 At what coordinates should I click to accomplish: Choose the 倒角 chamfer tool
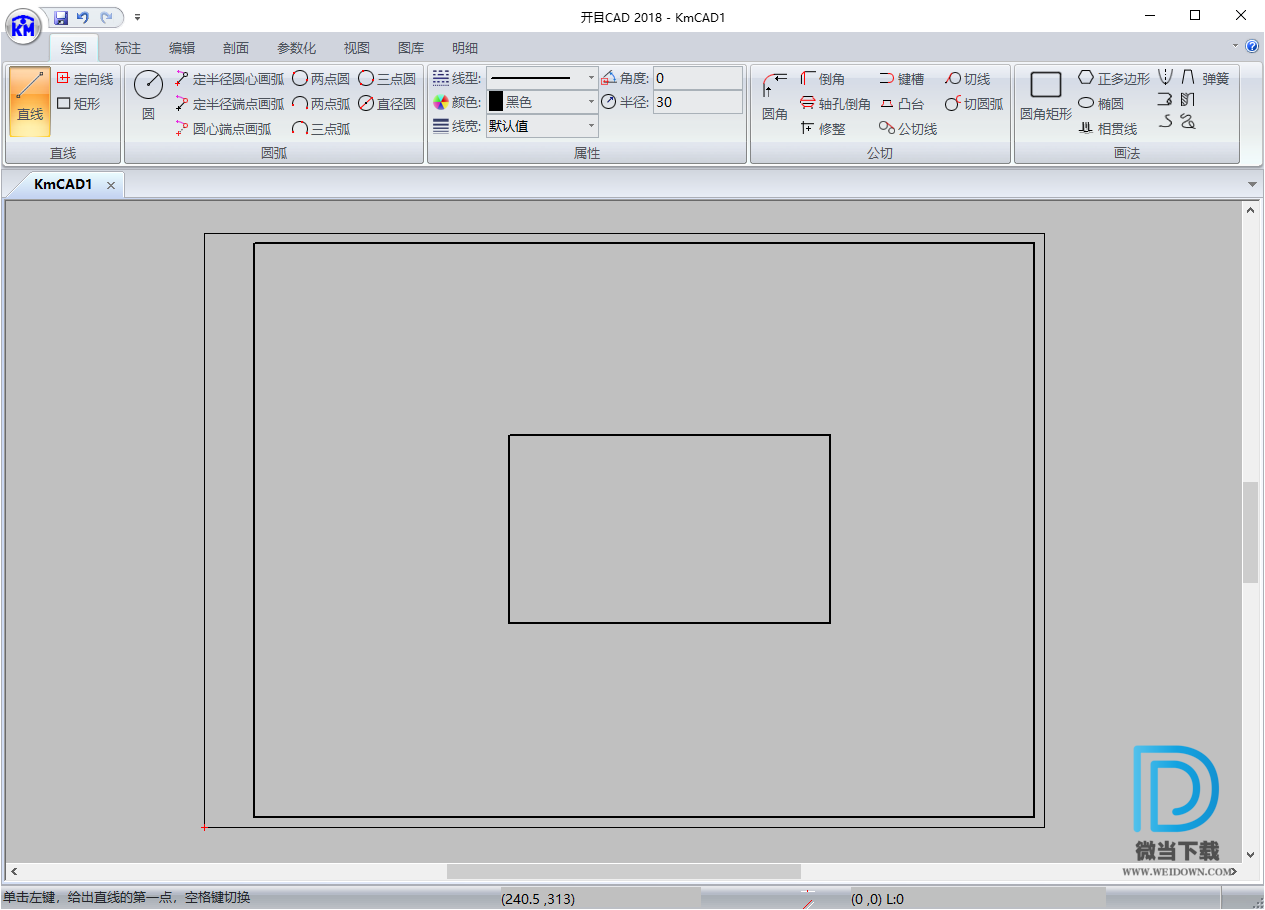tap(823, 79)
